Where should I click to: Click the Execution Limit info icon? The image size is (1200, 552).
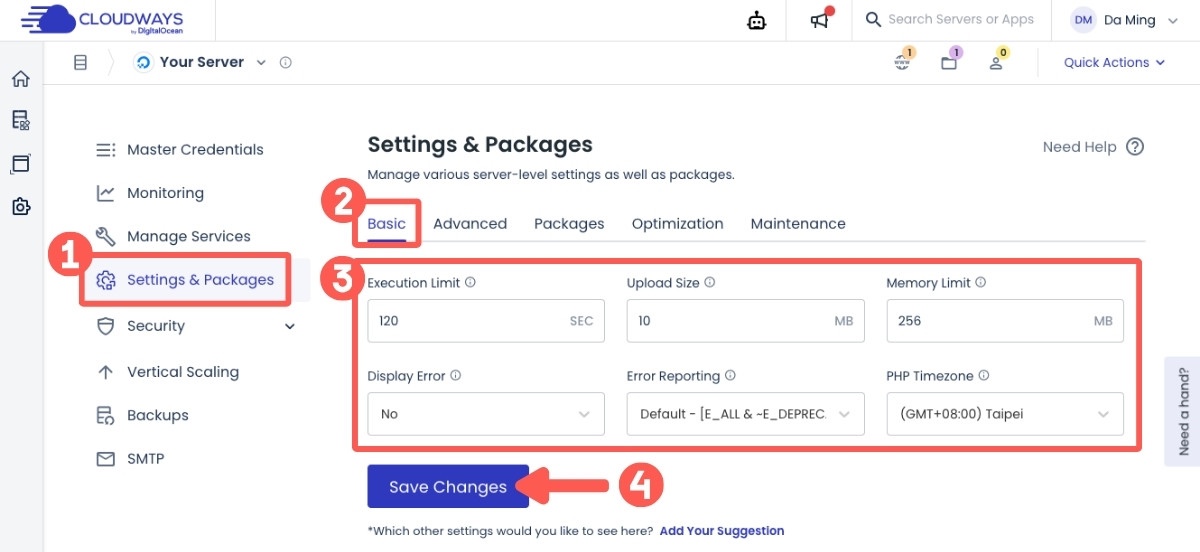[470, 283]
